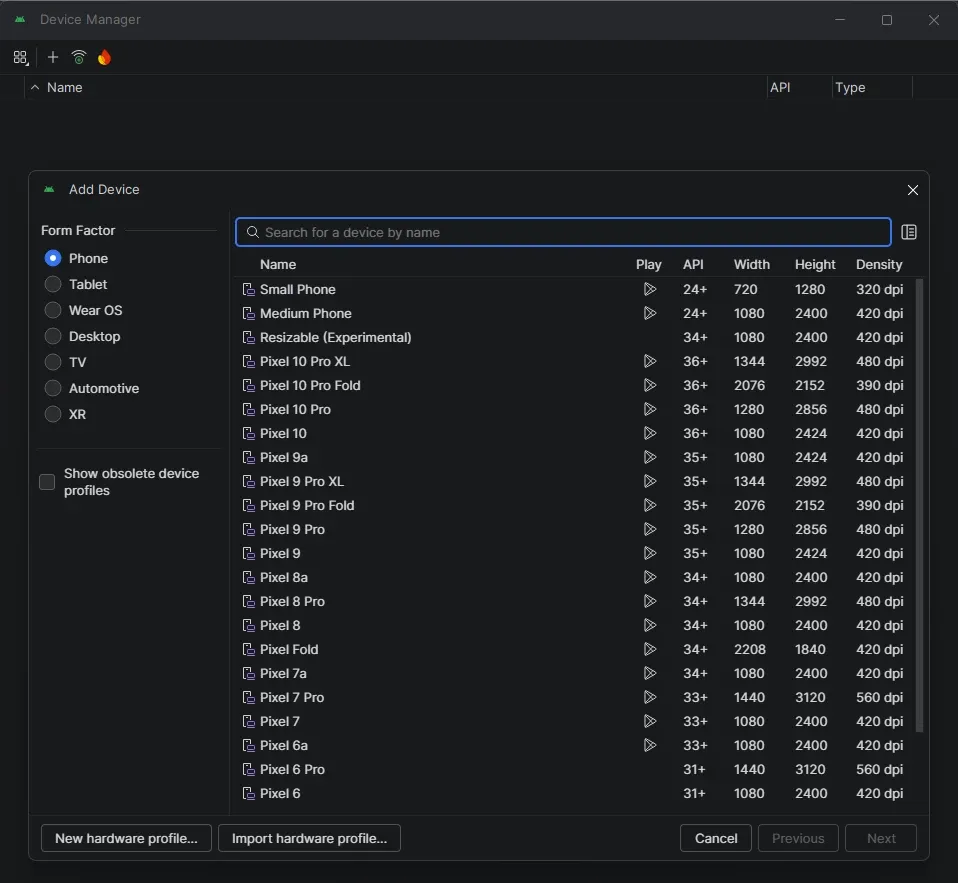Click the Play Store icon for Pixel 7

[x=650, y=722]
